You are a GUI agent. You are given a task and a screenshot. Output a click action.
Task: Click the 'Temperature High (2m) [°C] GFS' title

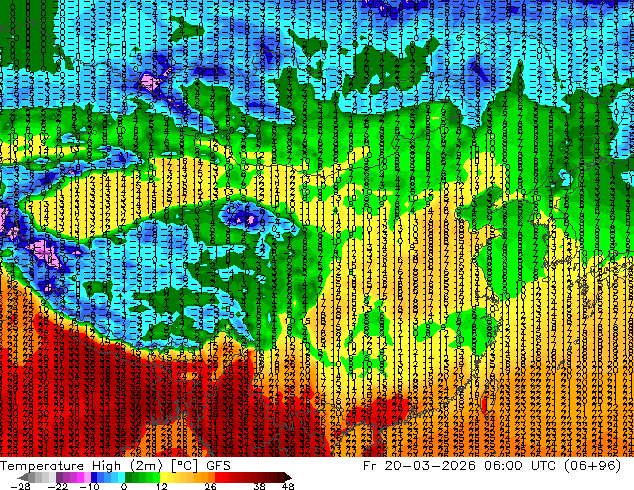(x=115, y=466)
